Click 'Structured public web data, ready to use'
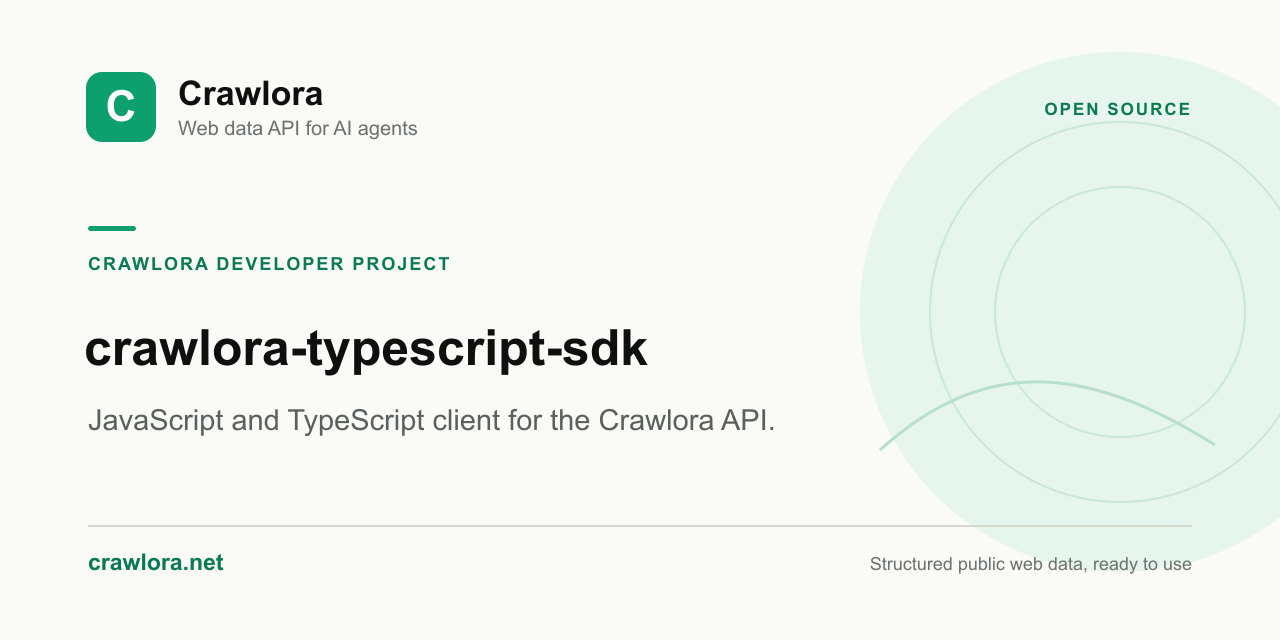 (x=1031, y=564)
